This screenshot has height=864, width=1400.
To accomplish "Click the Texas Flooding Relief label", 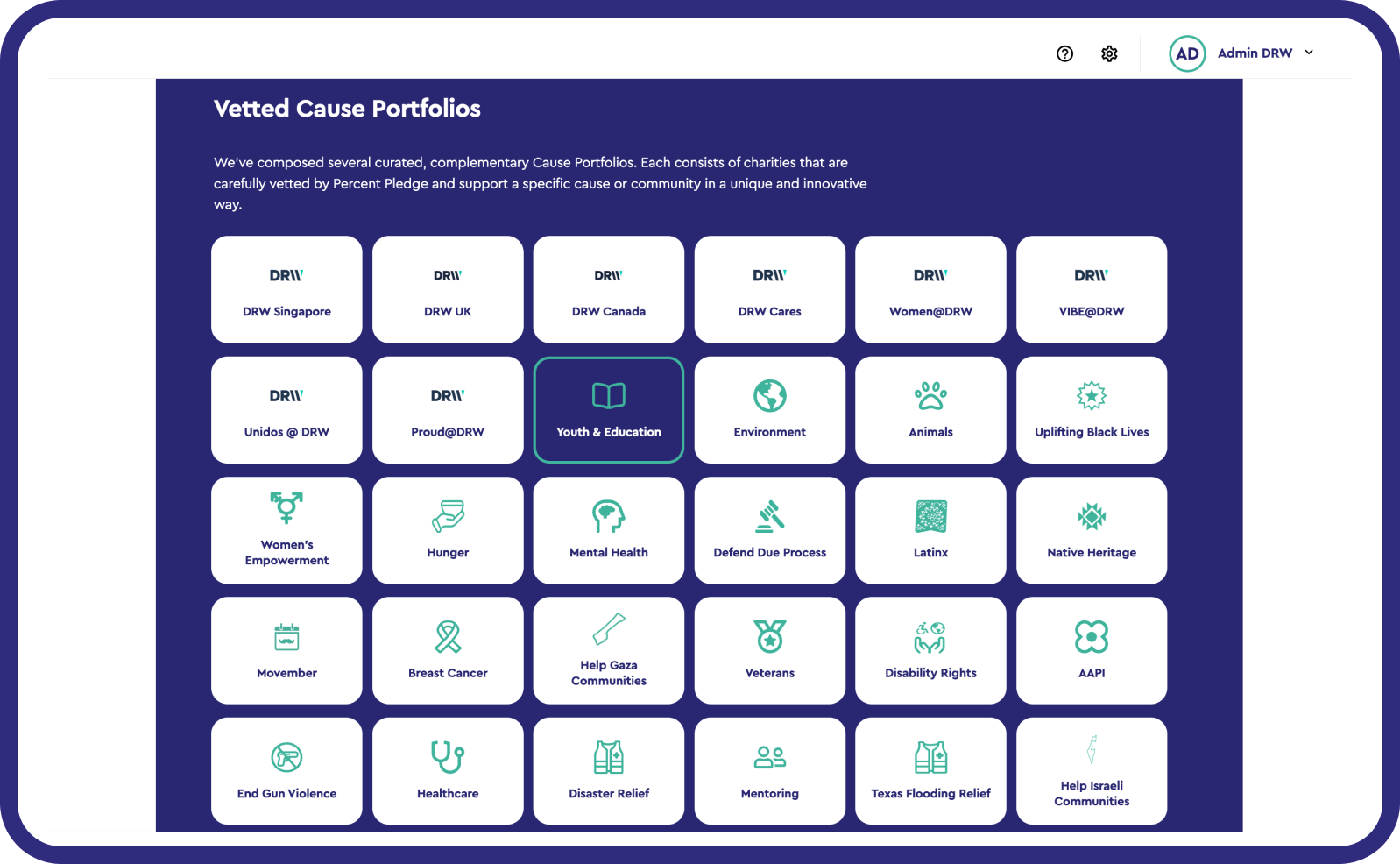I will point(930,794).
